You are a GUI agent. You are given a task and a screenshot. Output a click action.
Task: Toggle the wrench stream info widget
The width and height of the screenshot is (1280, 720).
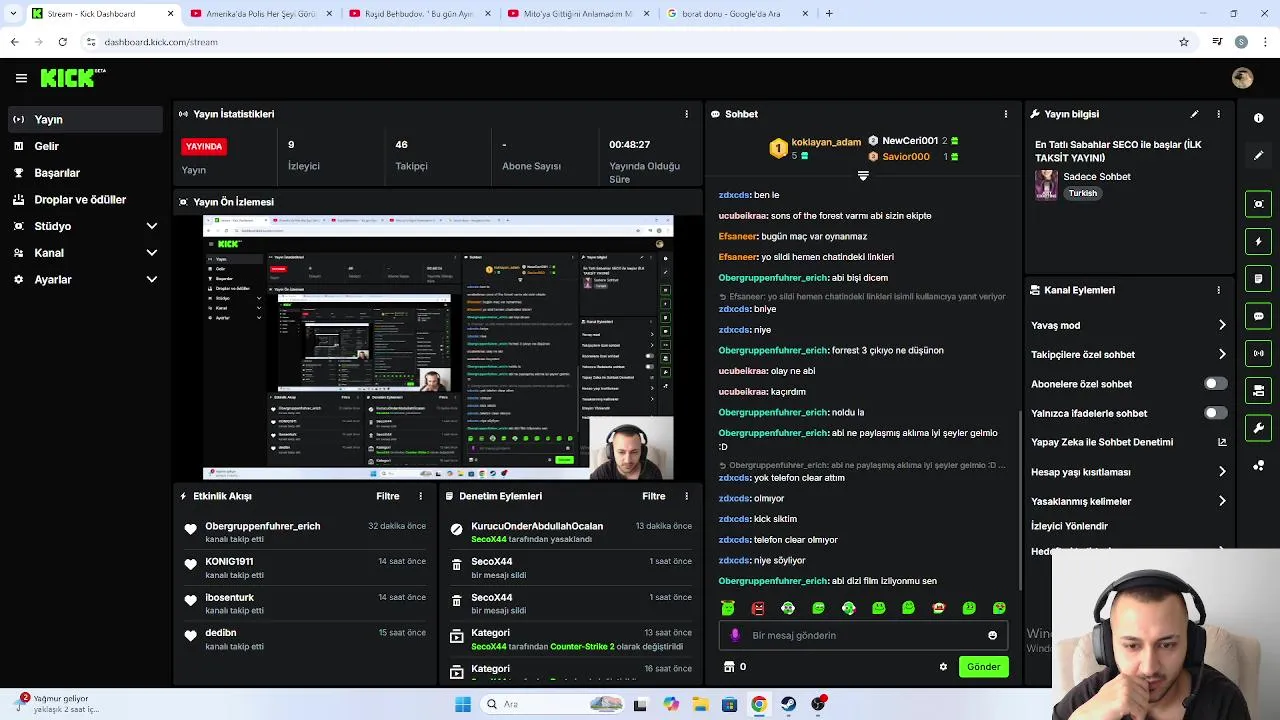1258,428
